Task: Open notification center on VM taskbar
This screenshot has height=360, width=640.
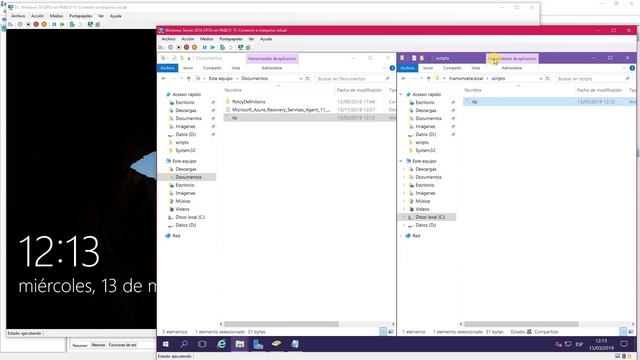Action: coord(624,344)
